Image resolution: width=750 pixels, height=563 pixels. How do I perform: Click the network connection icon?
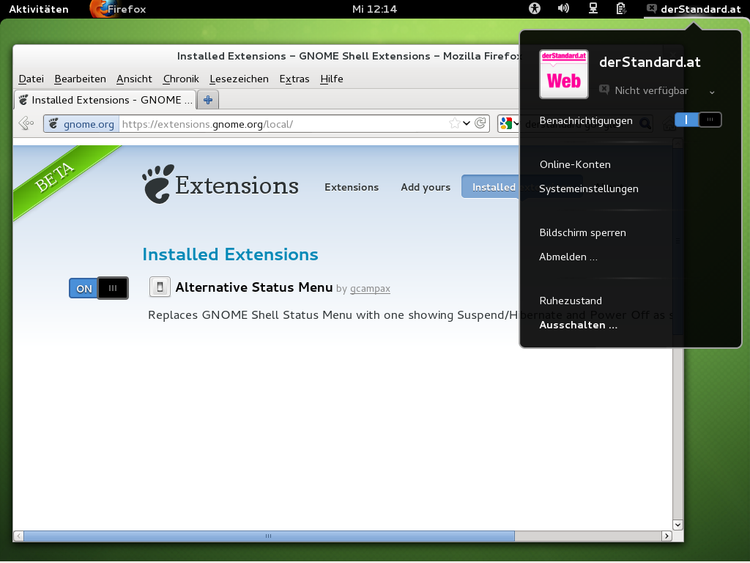point(593,9)
